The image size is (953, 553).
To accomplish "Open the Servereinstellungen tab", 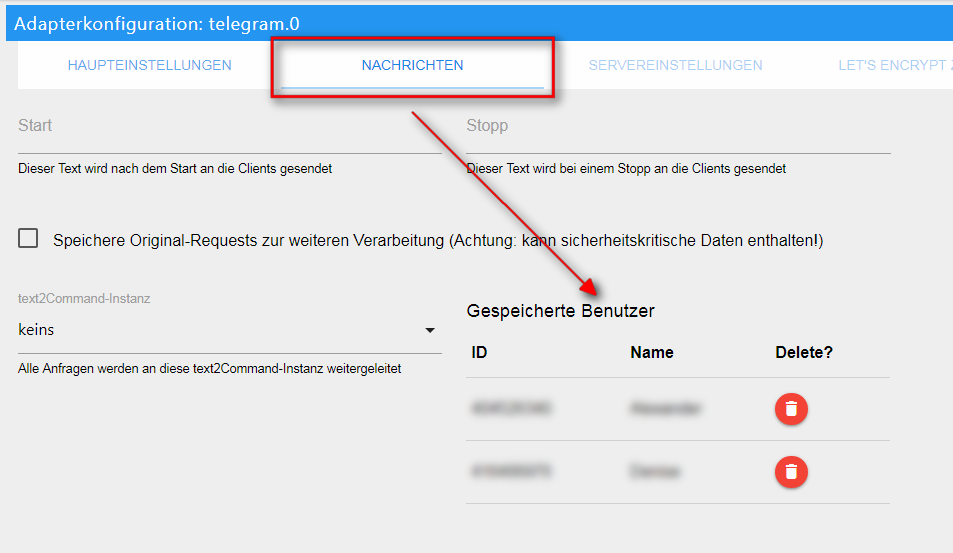I will pos(675,65).
